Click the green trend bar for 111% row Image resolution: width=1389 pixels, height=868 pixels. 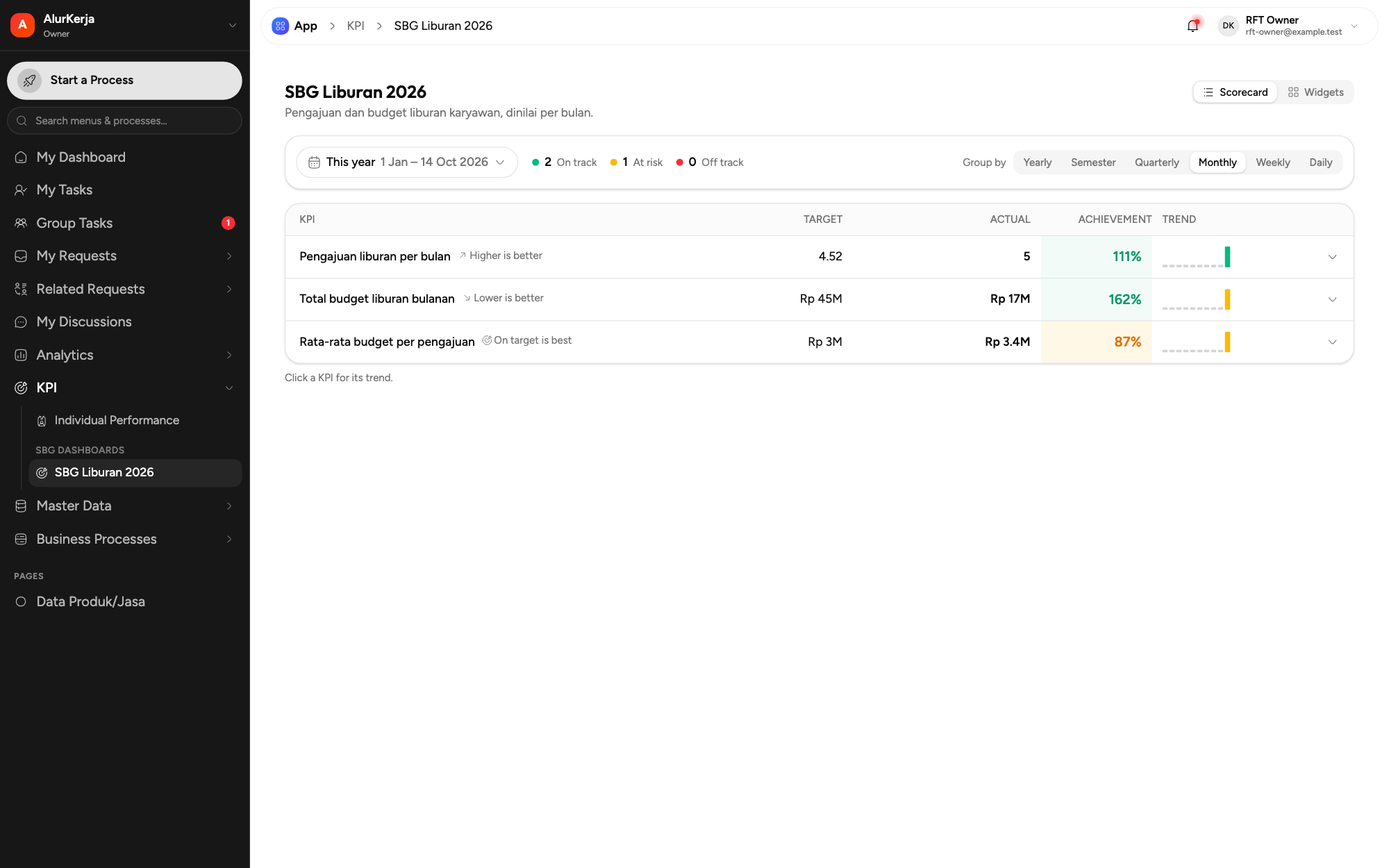coord(1227,257)
